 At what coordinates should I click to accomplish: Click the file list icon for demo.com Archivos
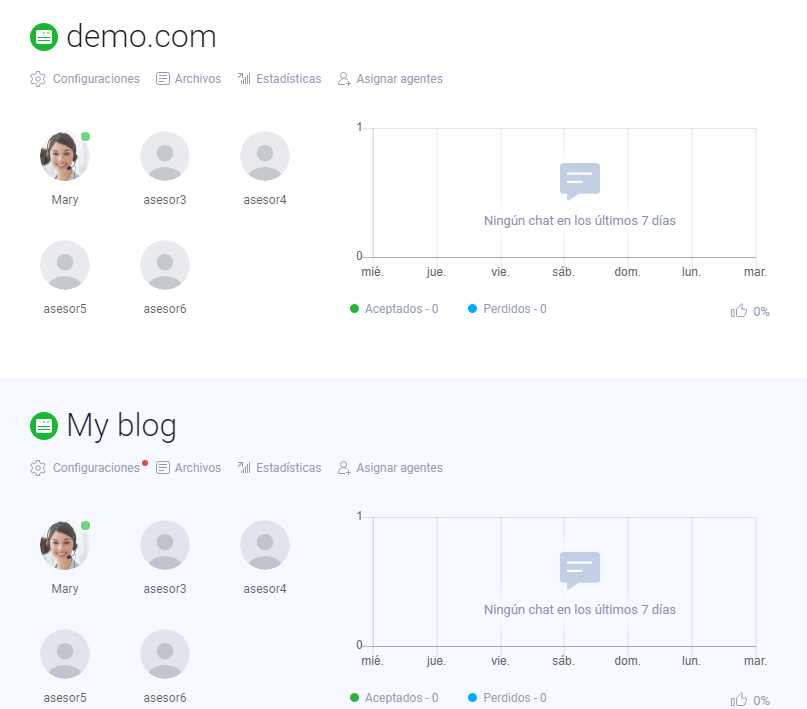pyautogui.click(x=163, y=79)
